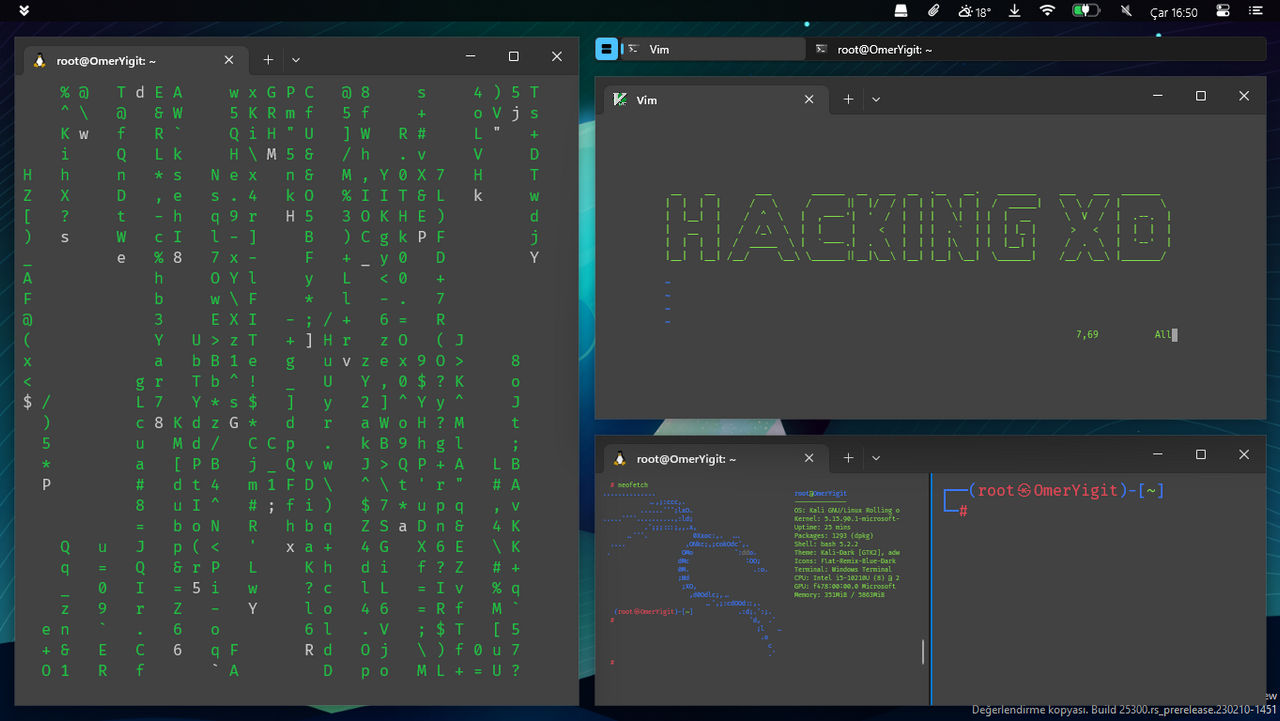Open the tab dropdown in the neofetch terminal
Screen dimensions: 1280x721
[x=876, y=457]
